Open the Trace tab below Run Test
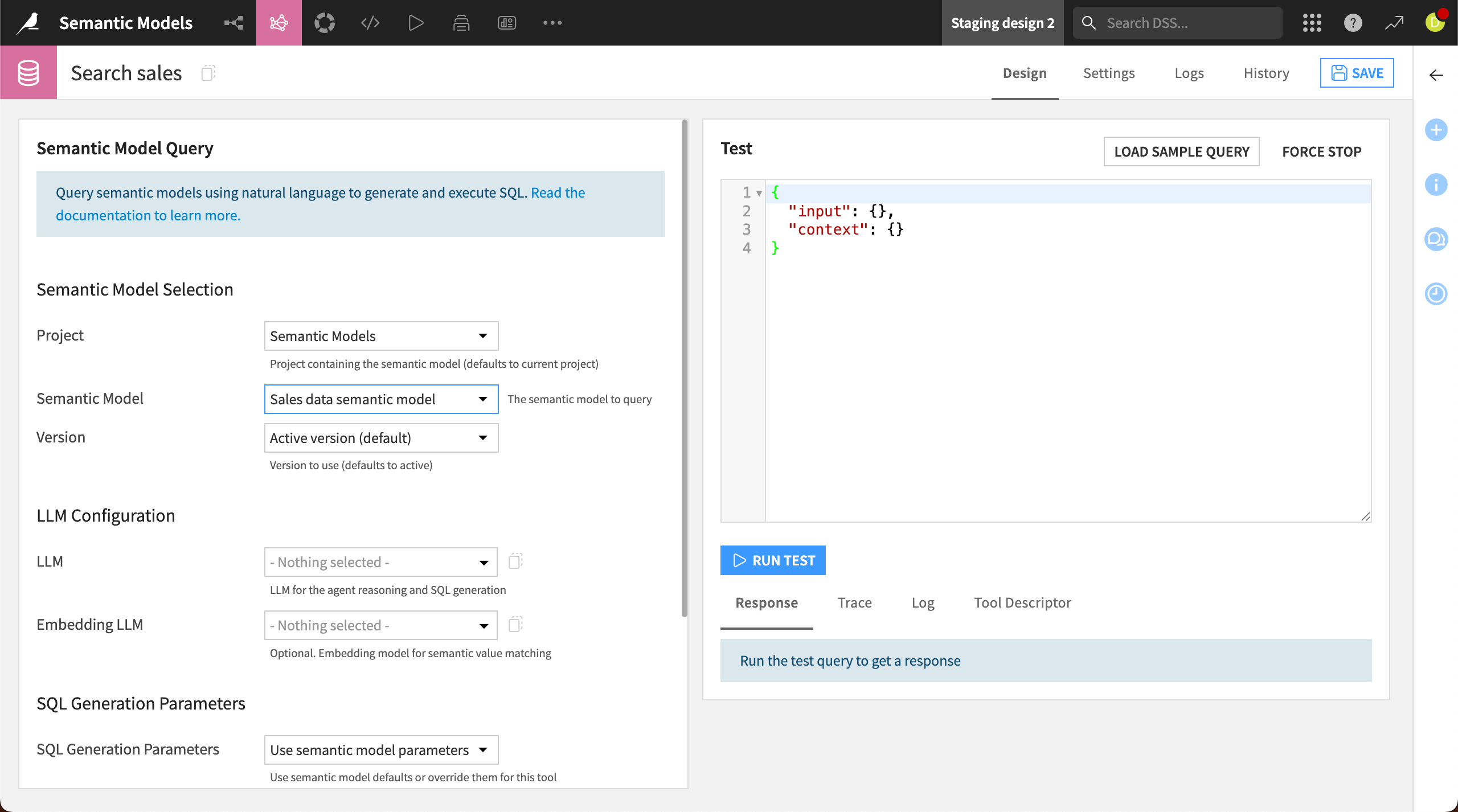Screen dimensions: 1458x812 854,602
